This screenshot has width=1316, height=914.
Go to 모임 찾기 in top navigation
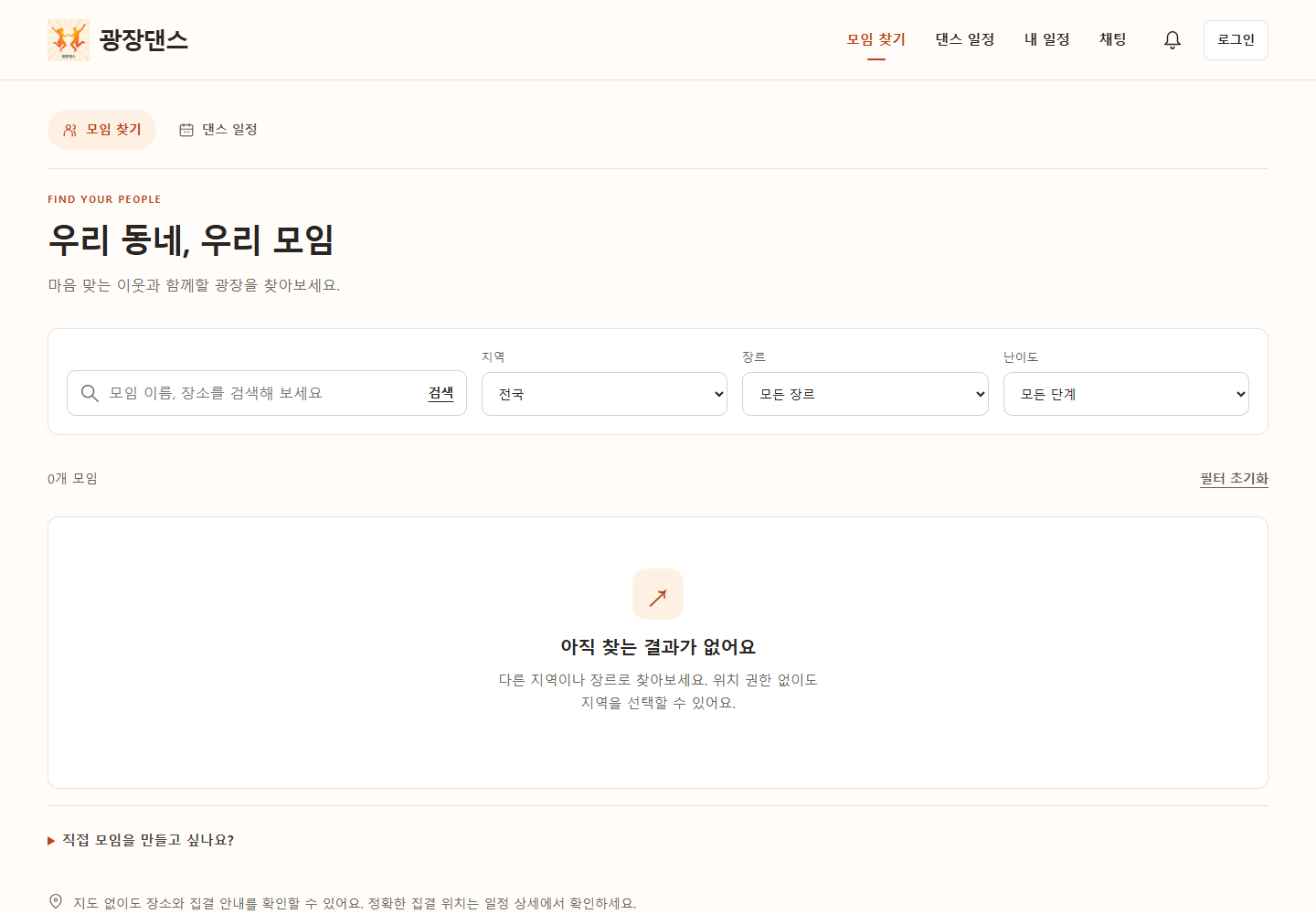(x=876, y=39)
